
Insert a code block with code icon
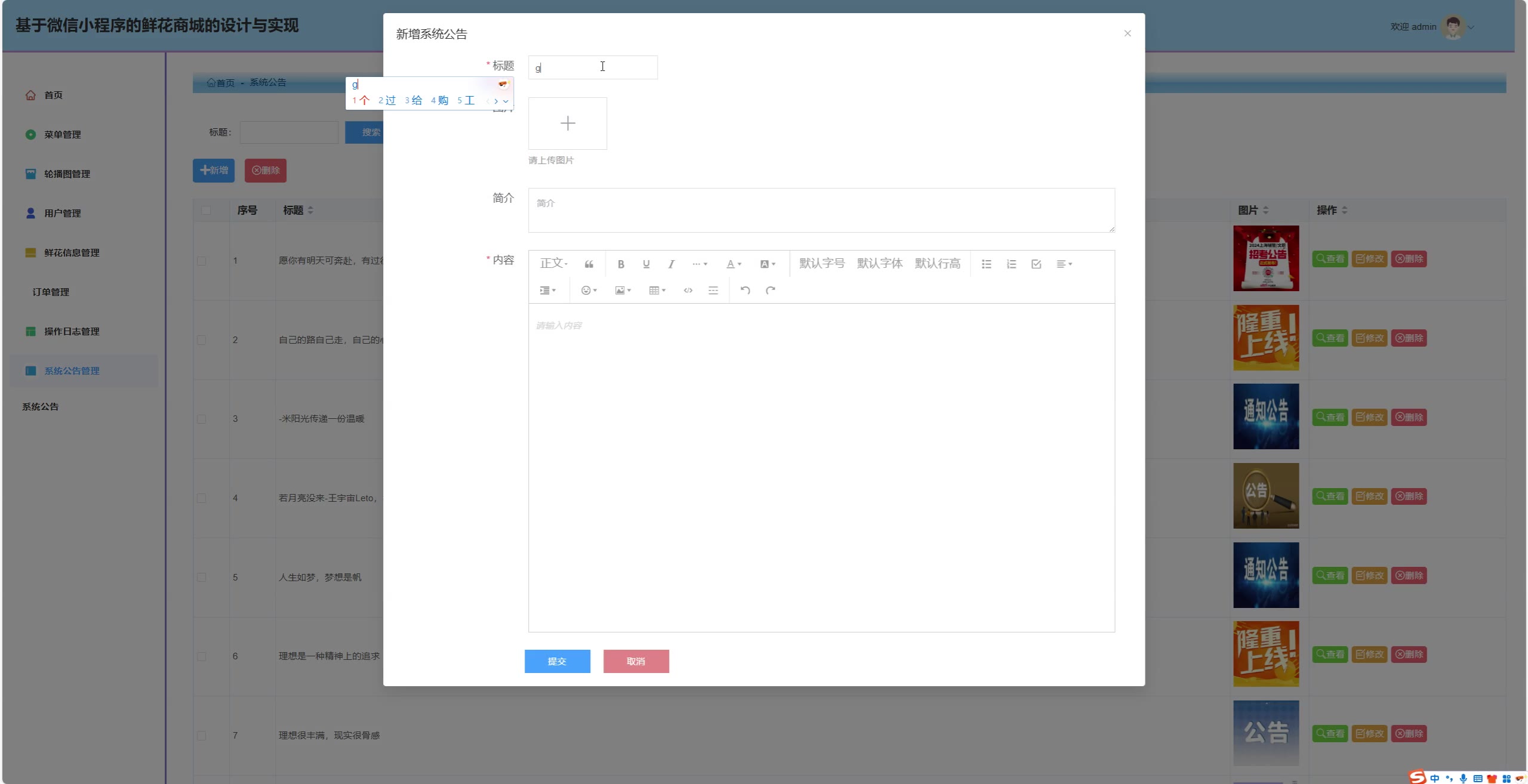(x=688, y=290)
